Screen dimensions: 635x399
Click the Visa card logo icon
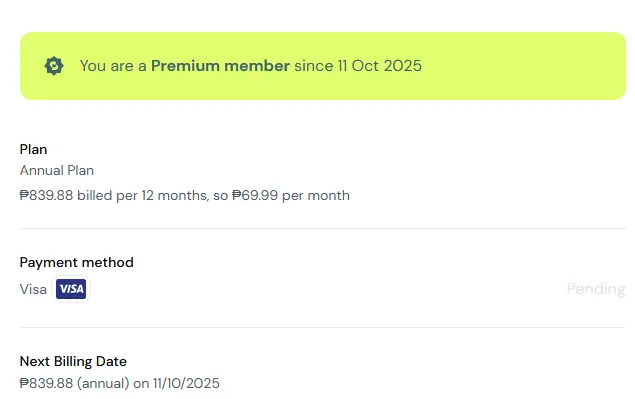point(71,289)
